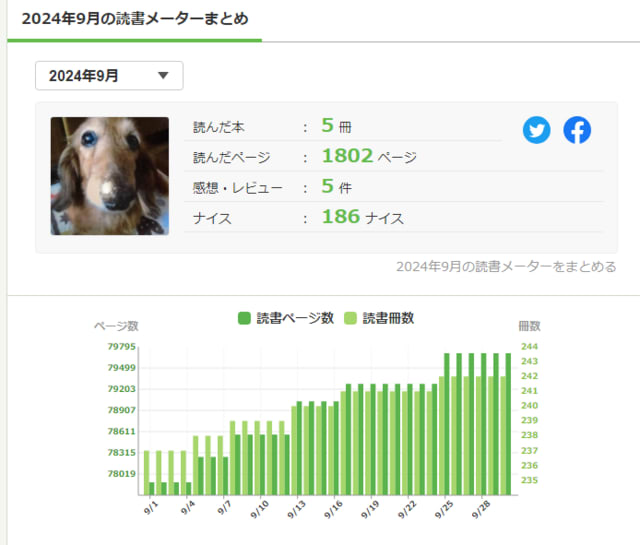
Task: Click the 9/22 x-axis date label
Action: tap(406, 509)
